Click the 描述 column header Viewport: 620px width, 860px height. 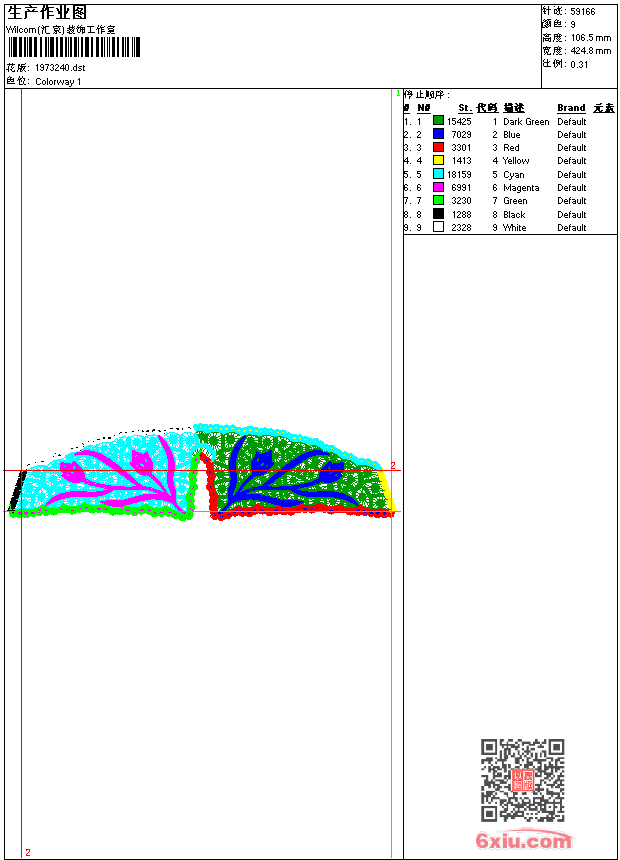tap(514, 108)
